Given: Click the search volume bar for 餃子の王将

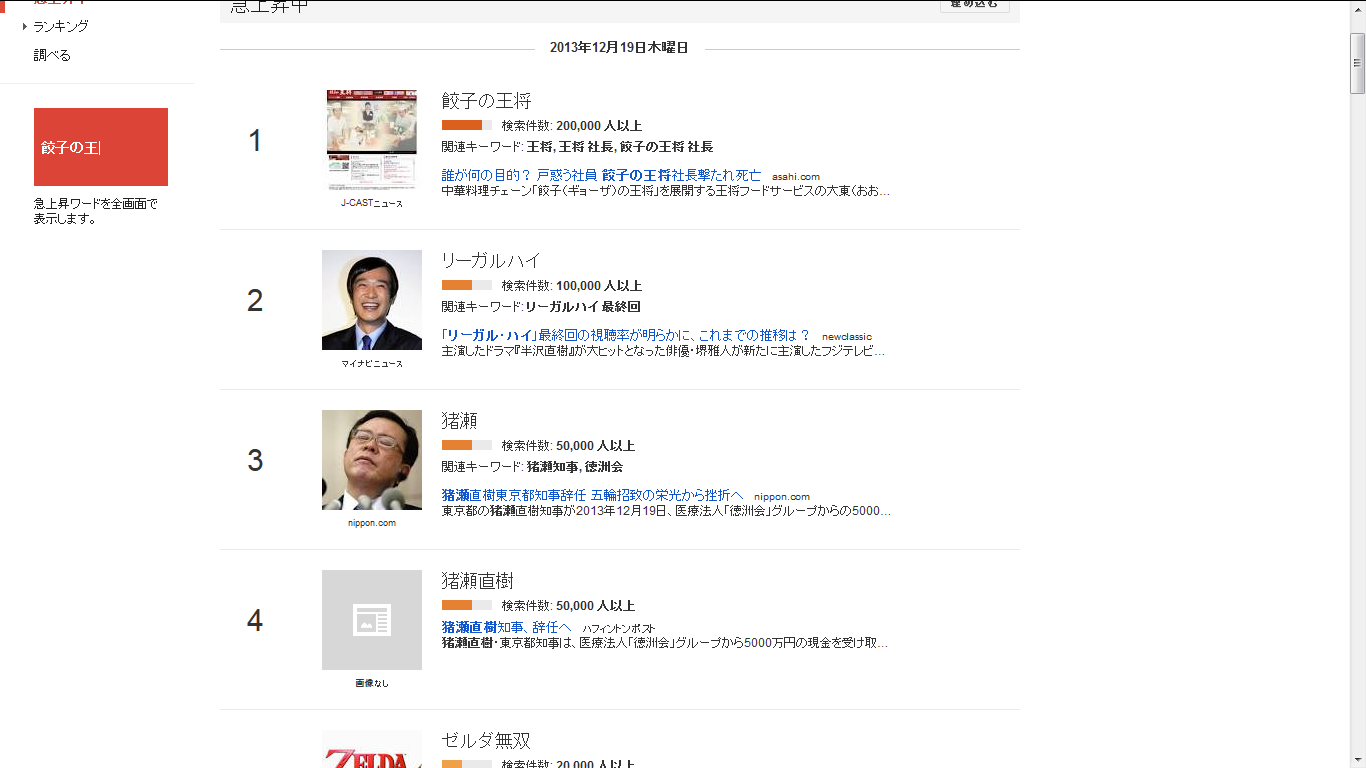Looking at the screenshot, I should coord(467,125).
